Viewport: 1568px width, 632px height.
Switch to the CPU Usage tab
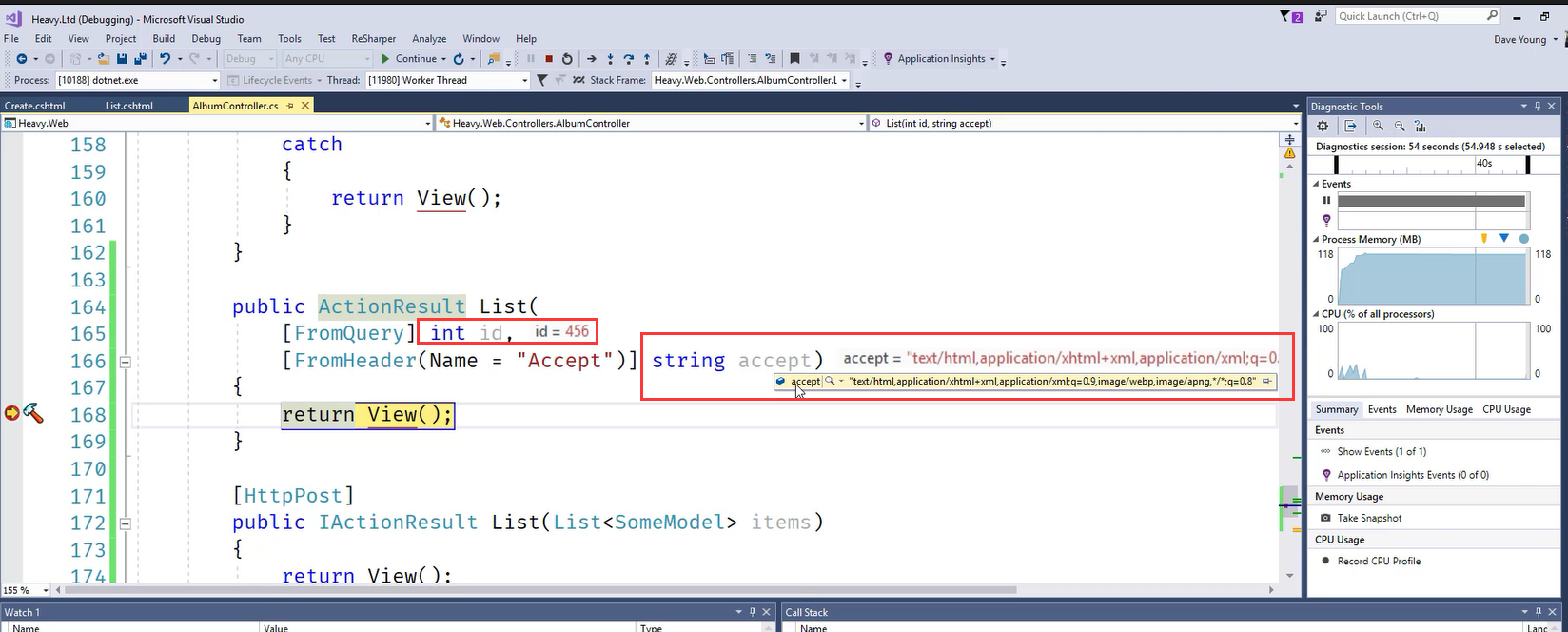[x=1506, y=409]
